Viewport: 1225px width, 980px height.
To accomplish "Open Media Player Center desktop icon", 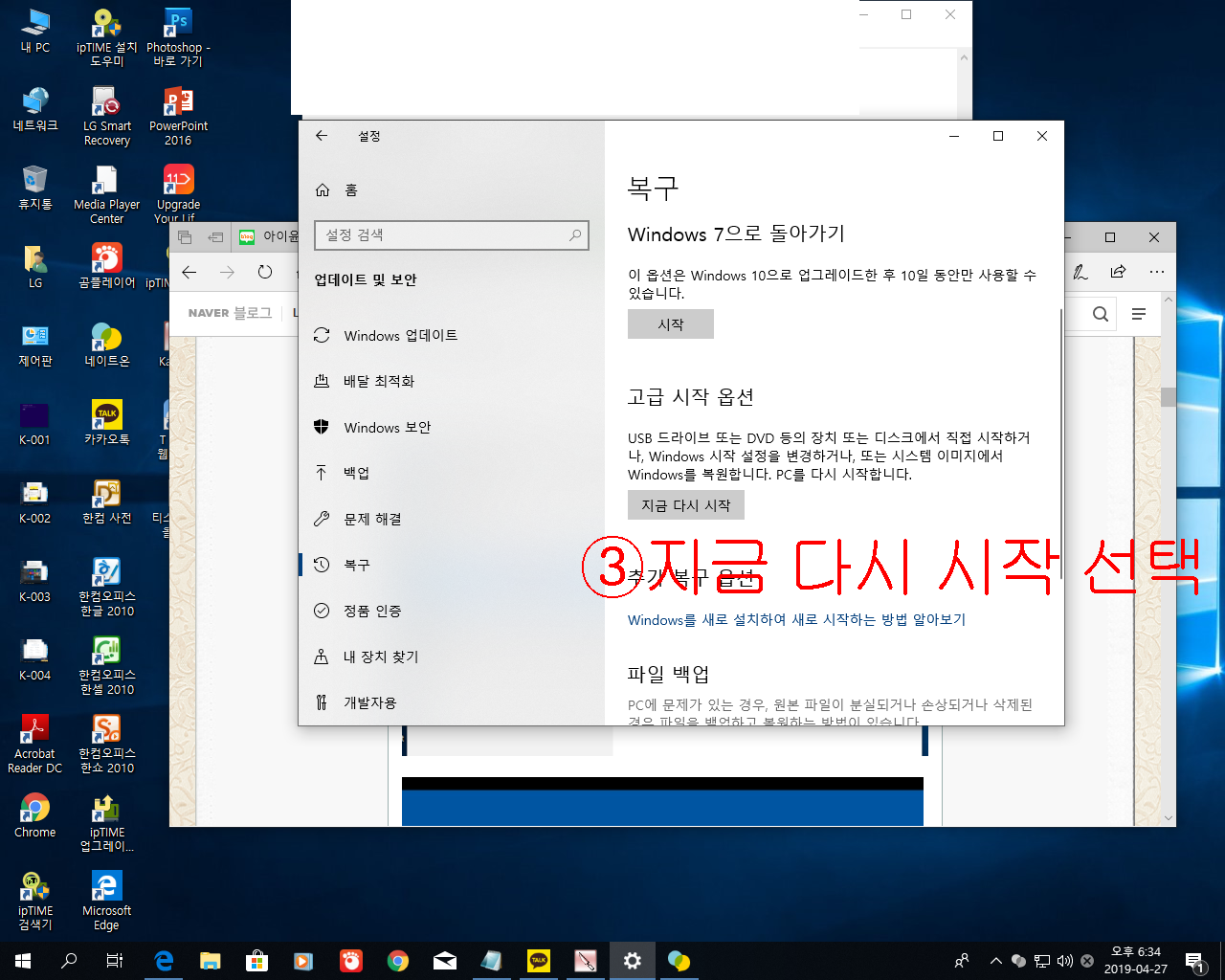I will point(107,194).
